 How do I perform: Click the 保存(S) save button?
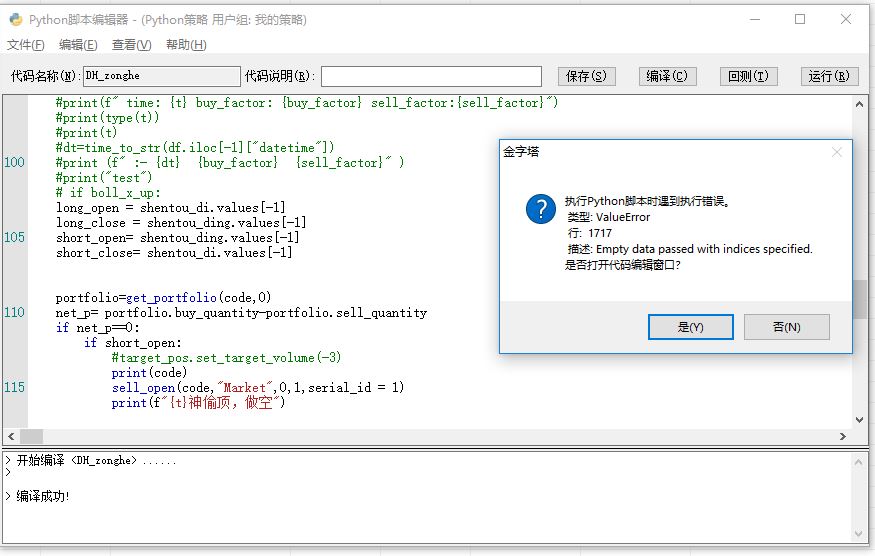point(586,76)
